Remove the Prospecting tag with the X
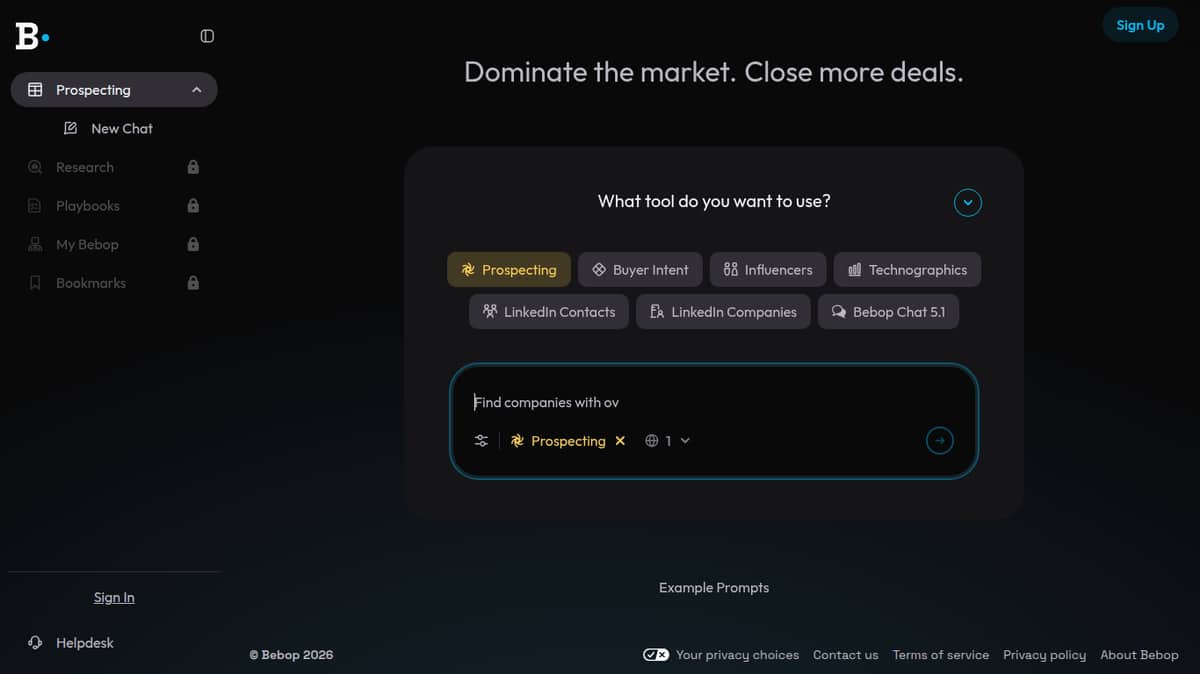The height and width of the screenshot is (674, 1200). pos(620,441)
